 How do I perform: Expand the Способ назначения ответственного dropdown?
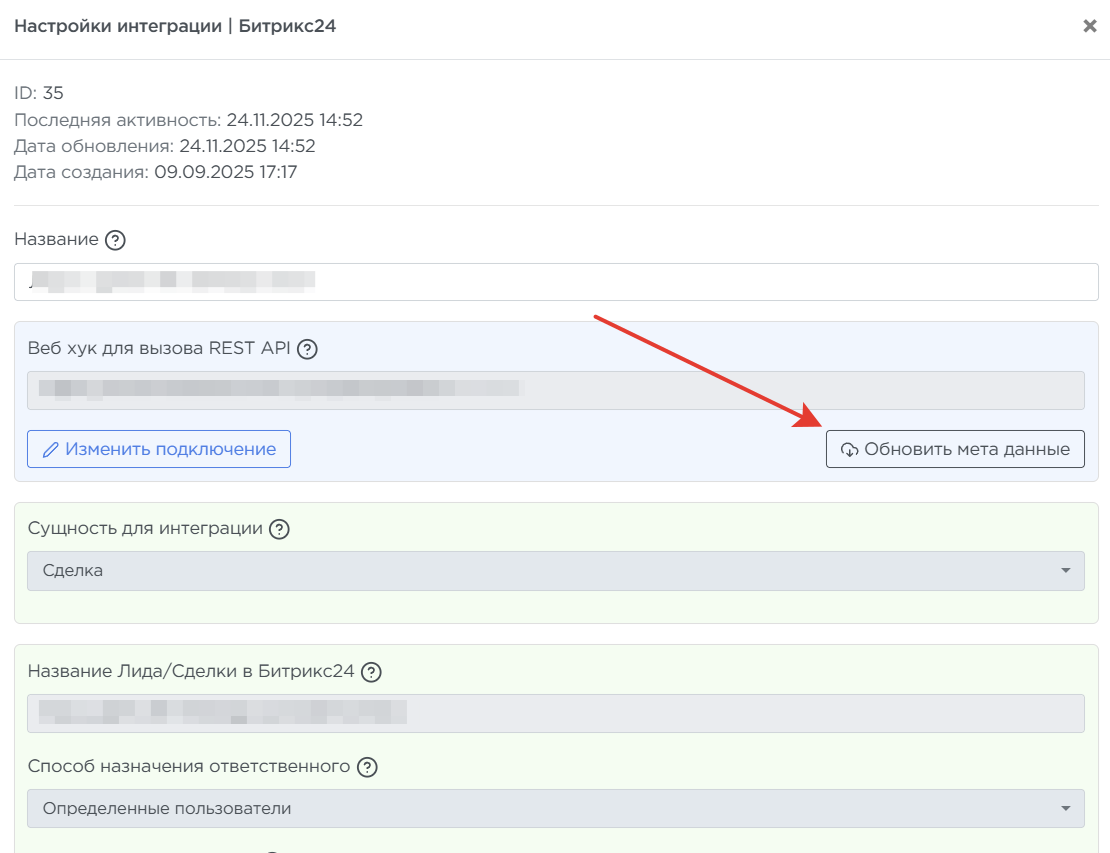(555, 808)
